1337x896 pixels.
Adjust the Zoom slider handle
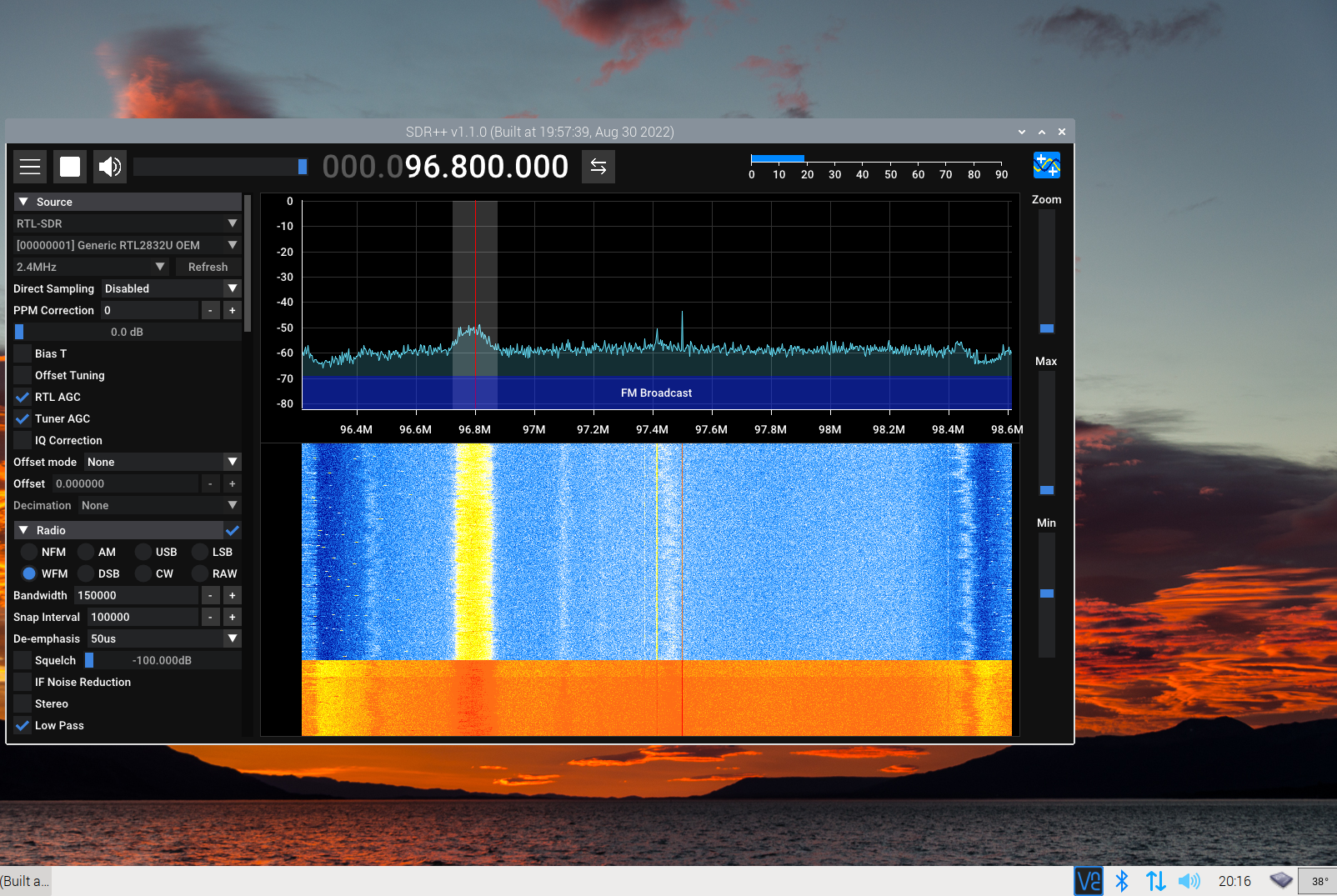click(1046, 328)
